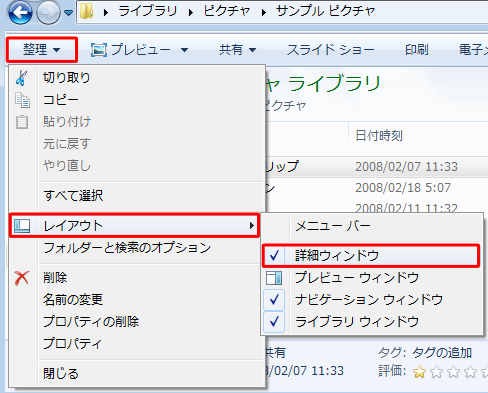Toggle メニュー バー in layout submenu
The image size is (488, 393).
pyautogui.click(x=372, y=226)
